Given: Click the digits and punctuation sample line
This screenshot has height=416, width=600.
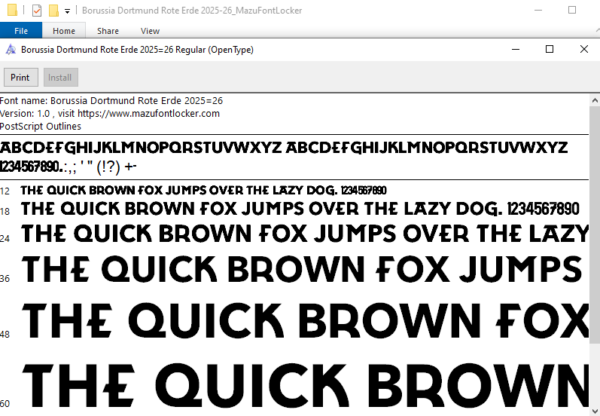Looking at the screenshot, I should (68, 167).
